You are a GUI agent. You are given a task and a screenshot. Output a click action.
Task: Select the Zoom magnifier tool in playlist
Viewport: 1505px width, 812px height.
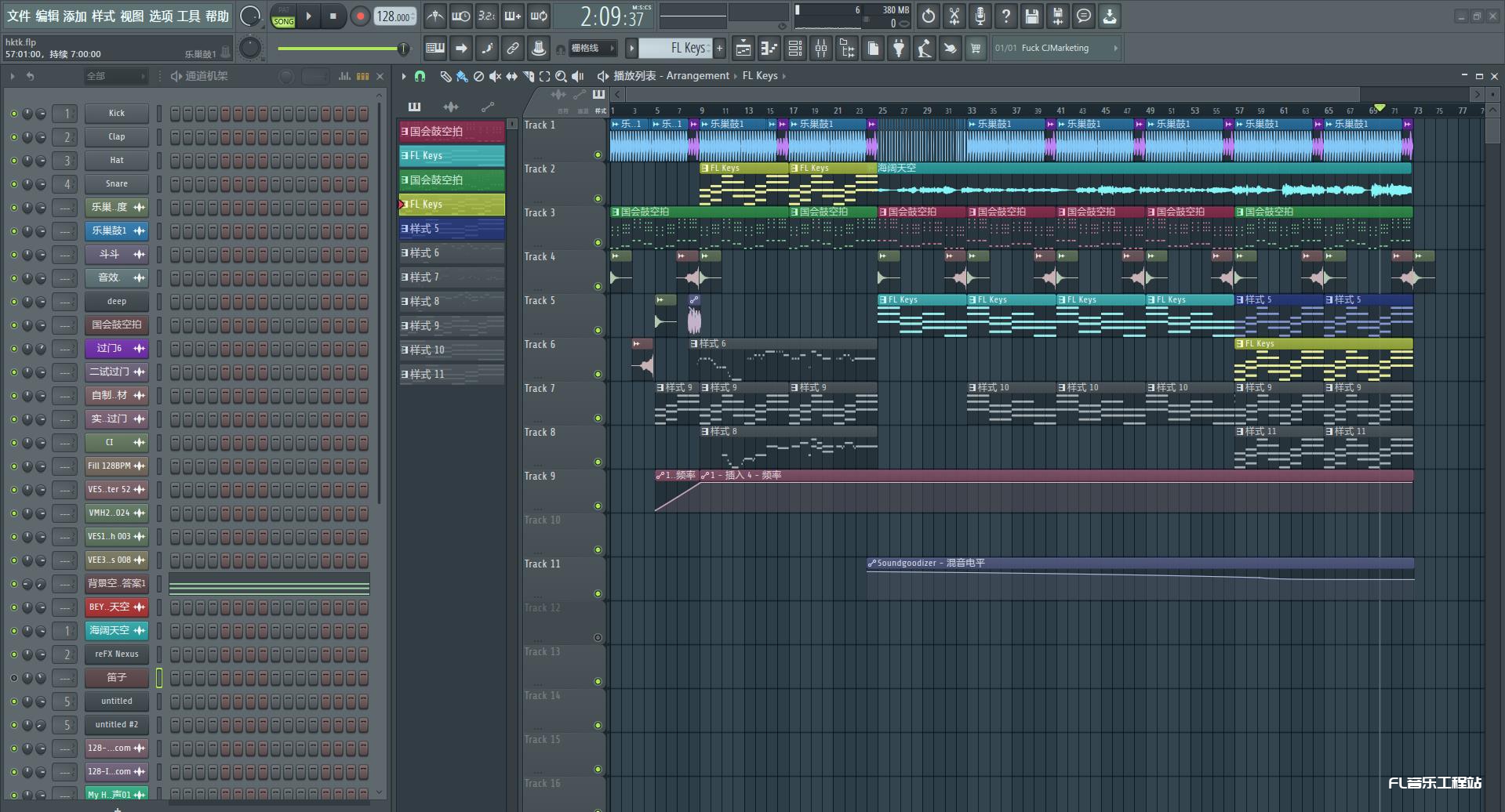pyautogui.click(x=561, y=76)
